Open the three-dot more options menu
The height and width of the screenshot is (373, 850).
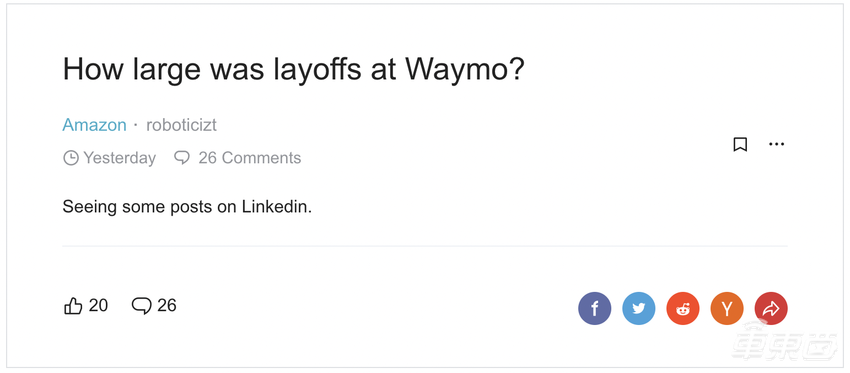[776, 144]
